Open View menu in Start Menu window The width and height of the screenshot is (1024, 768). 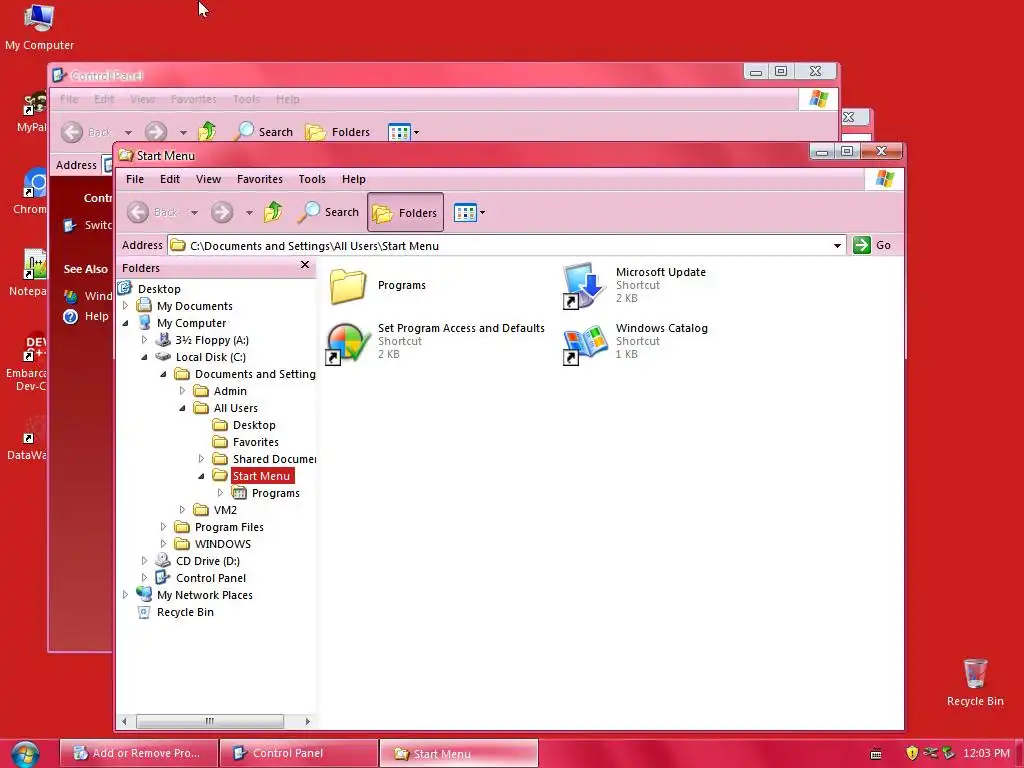coord(208,179)
